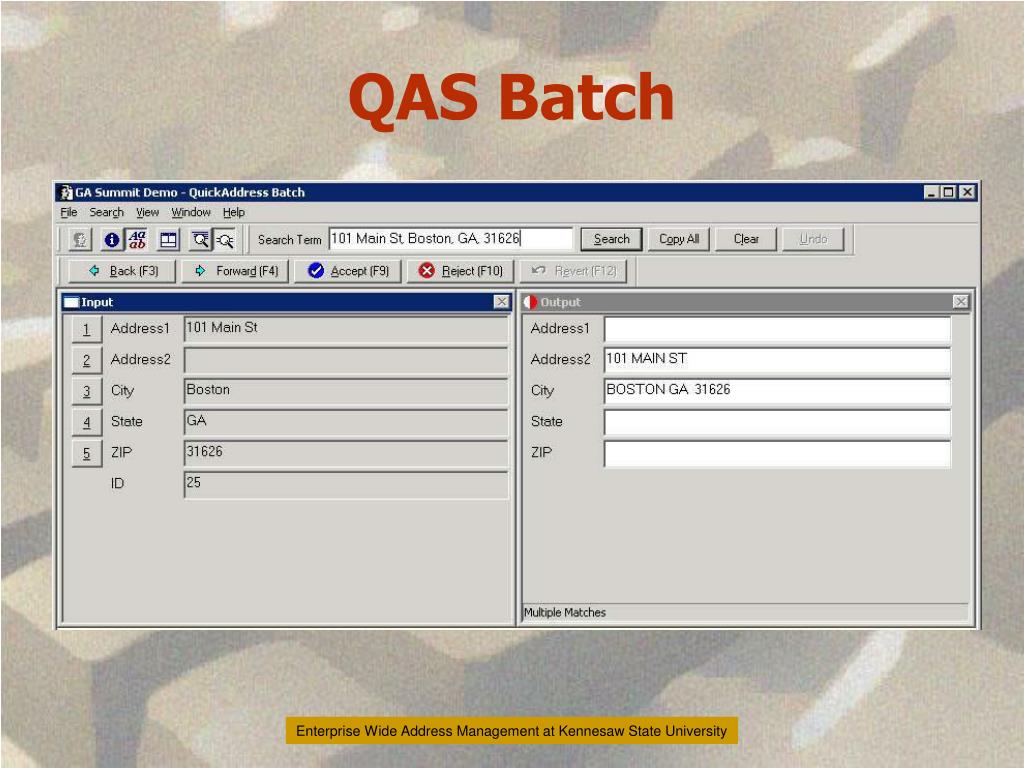Click the empty Input Address2 field

click(x=346, y=360)
